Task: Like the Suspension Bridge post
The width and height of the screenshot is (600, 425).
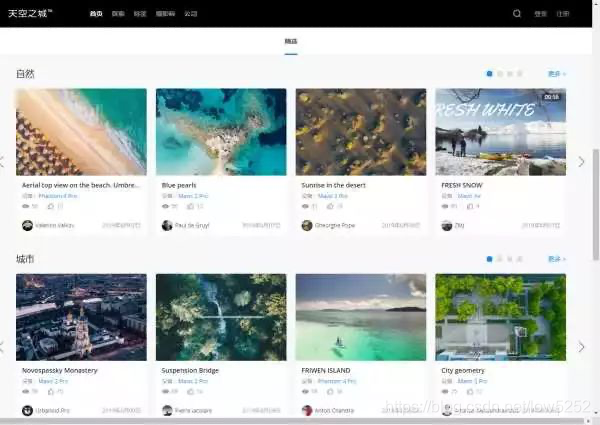Action: (x=190, y=391)
